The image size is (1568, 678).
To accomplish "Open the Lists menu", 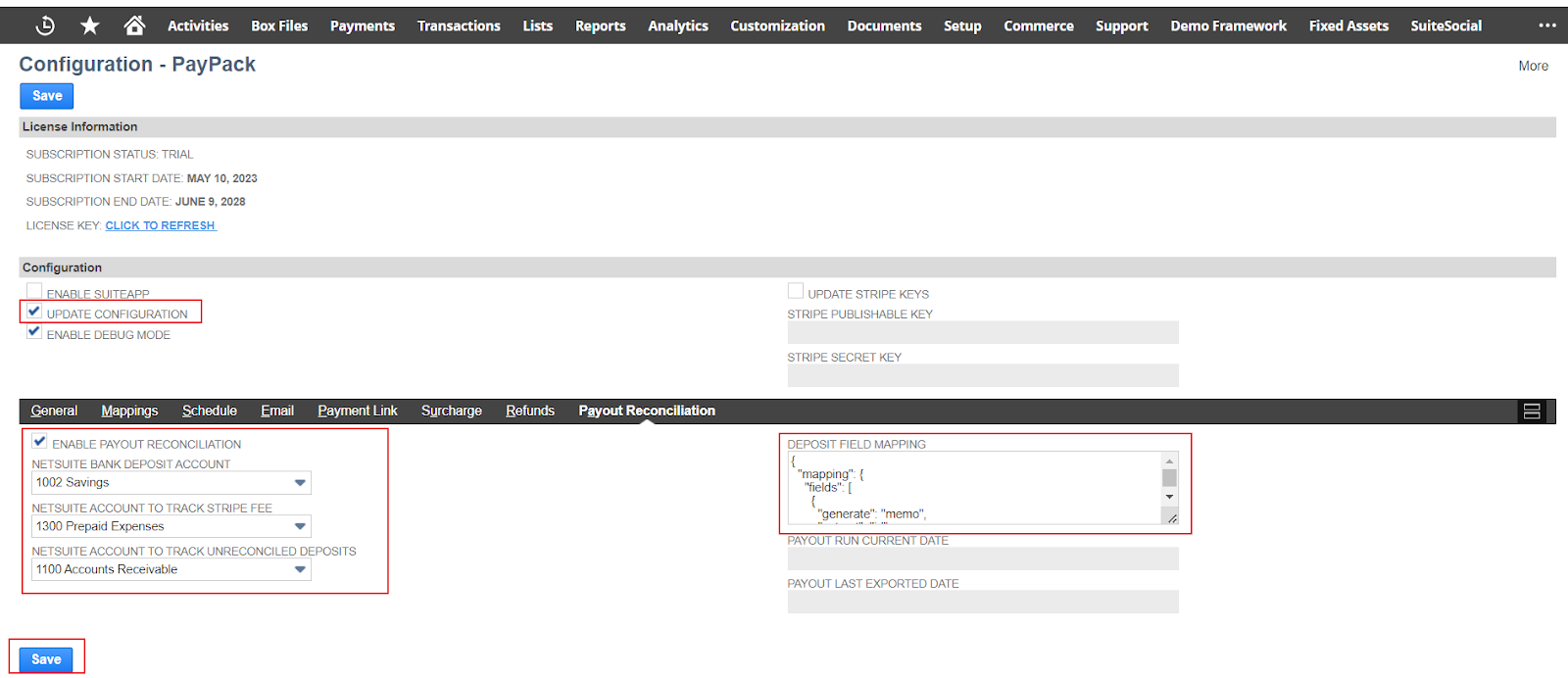I will tap(538, 25).
